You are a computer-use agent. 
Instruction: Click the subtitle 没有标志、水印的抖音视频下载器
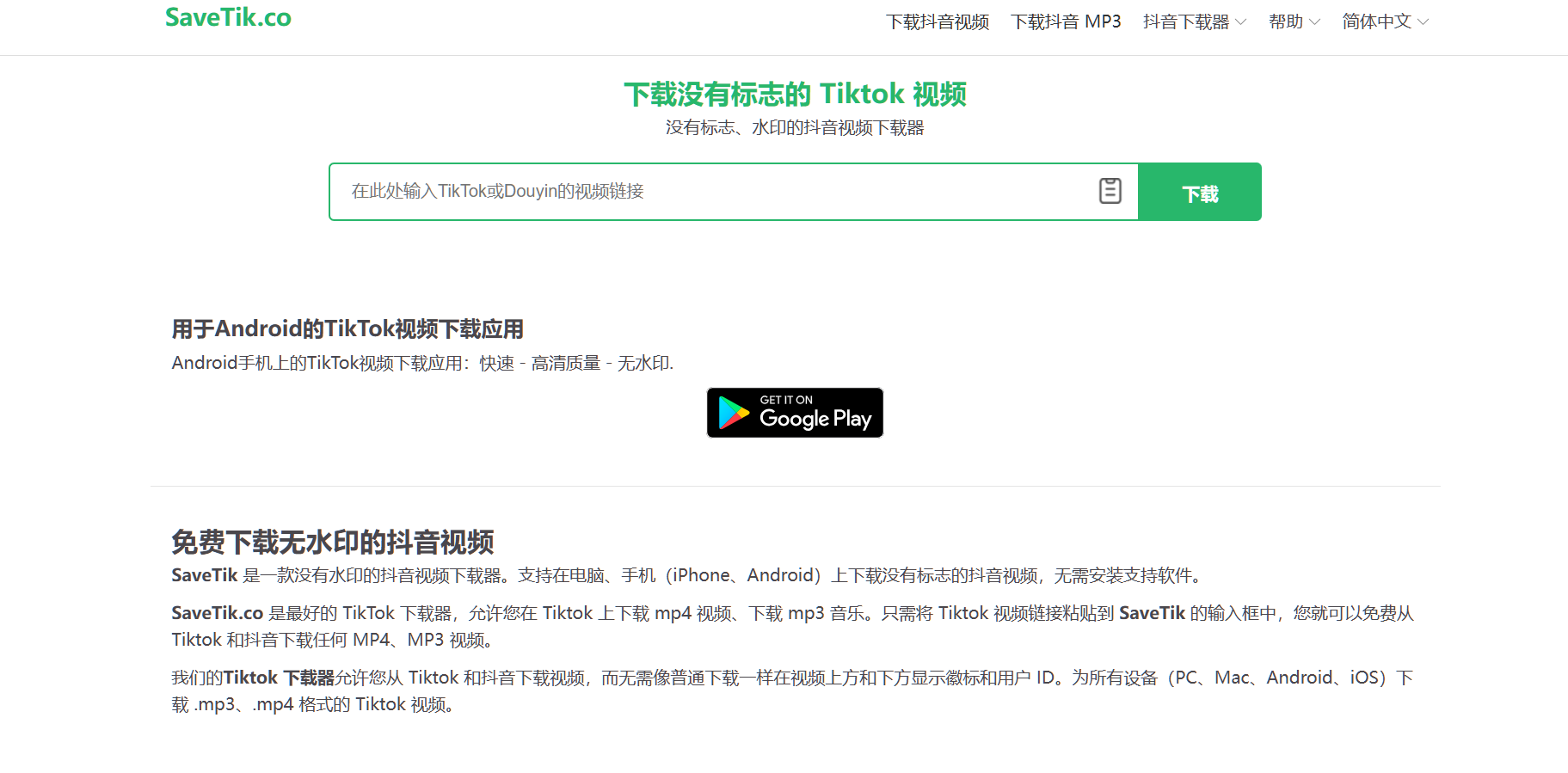795,128
